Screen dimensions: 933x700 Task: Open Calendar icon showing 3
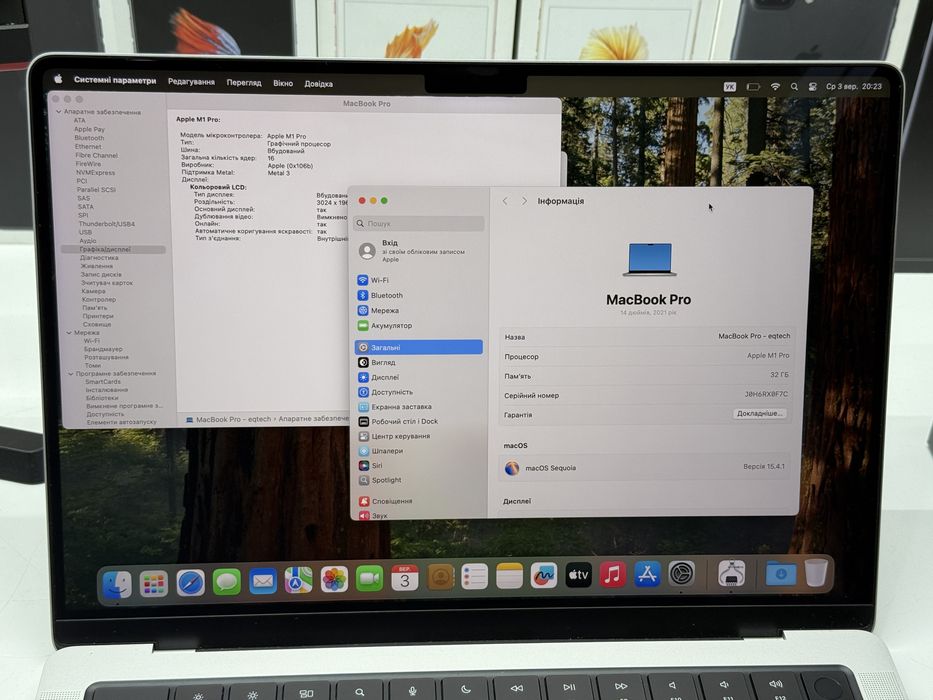tap(405, 578)
